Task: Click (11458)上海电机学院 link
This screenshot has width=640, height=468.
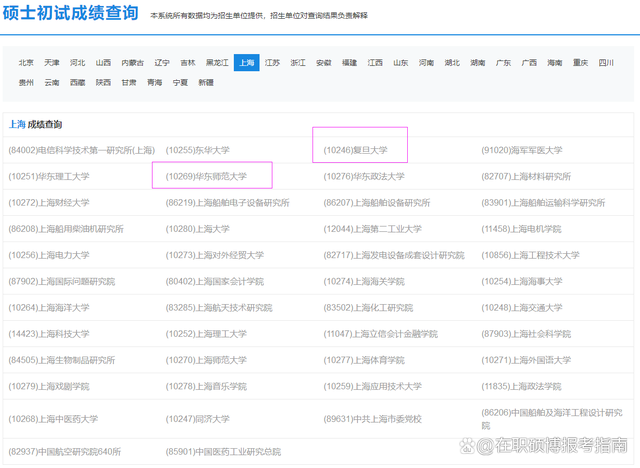Action: tap(522, 229)
